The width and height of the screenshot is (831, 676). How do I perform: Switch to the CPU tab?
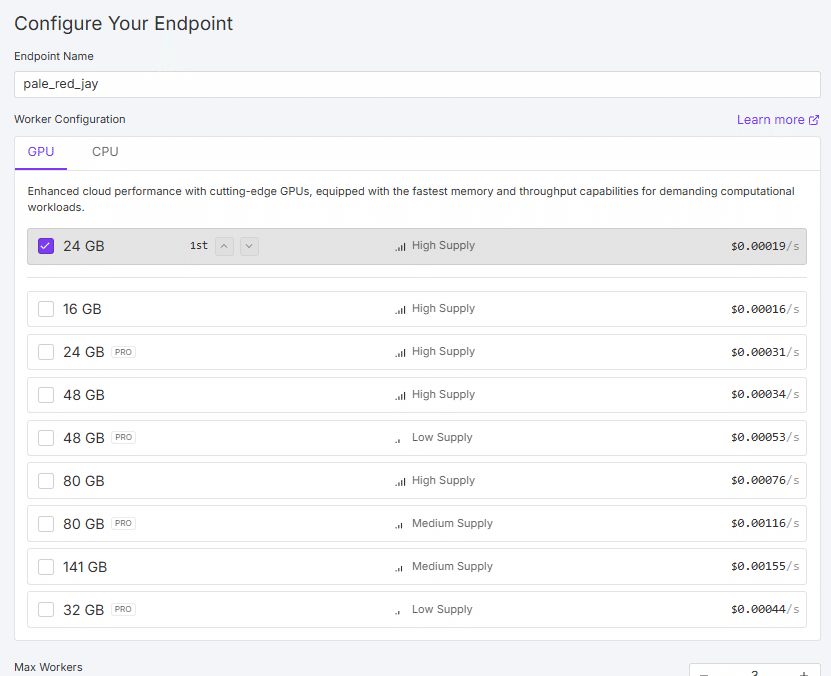[105, 152]
